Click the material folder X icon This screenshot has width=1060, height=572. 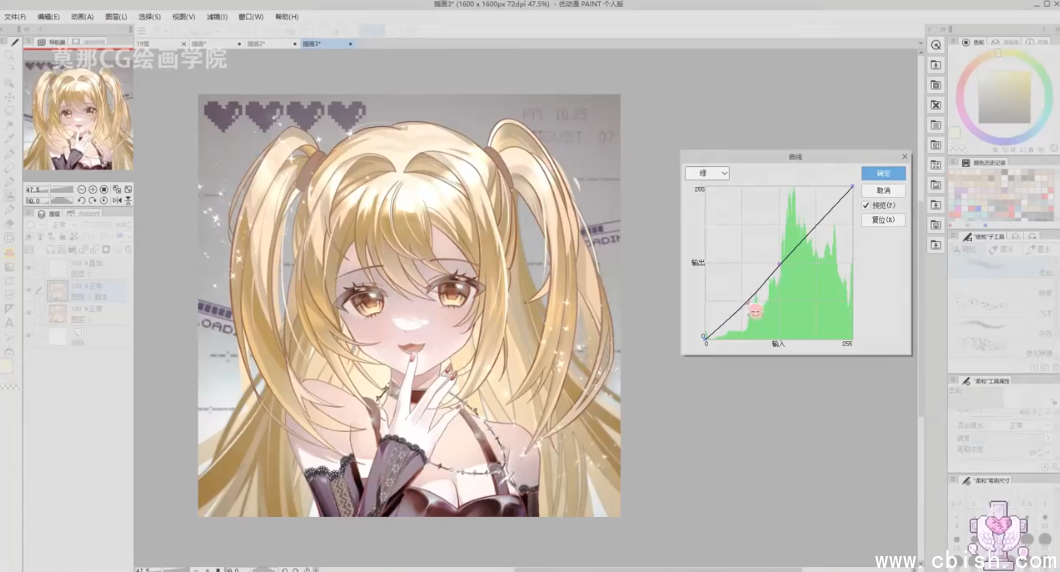(936, 105)
